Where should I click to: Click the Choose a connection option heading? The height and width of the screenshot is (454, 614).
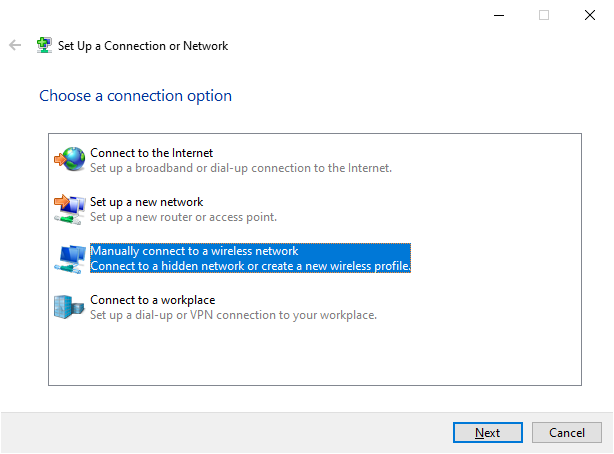[x=135, y=96]
